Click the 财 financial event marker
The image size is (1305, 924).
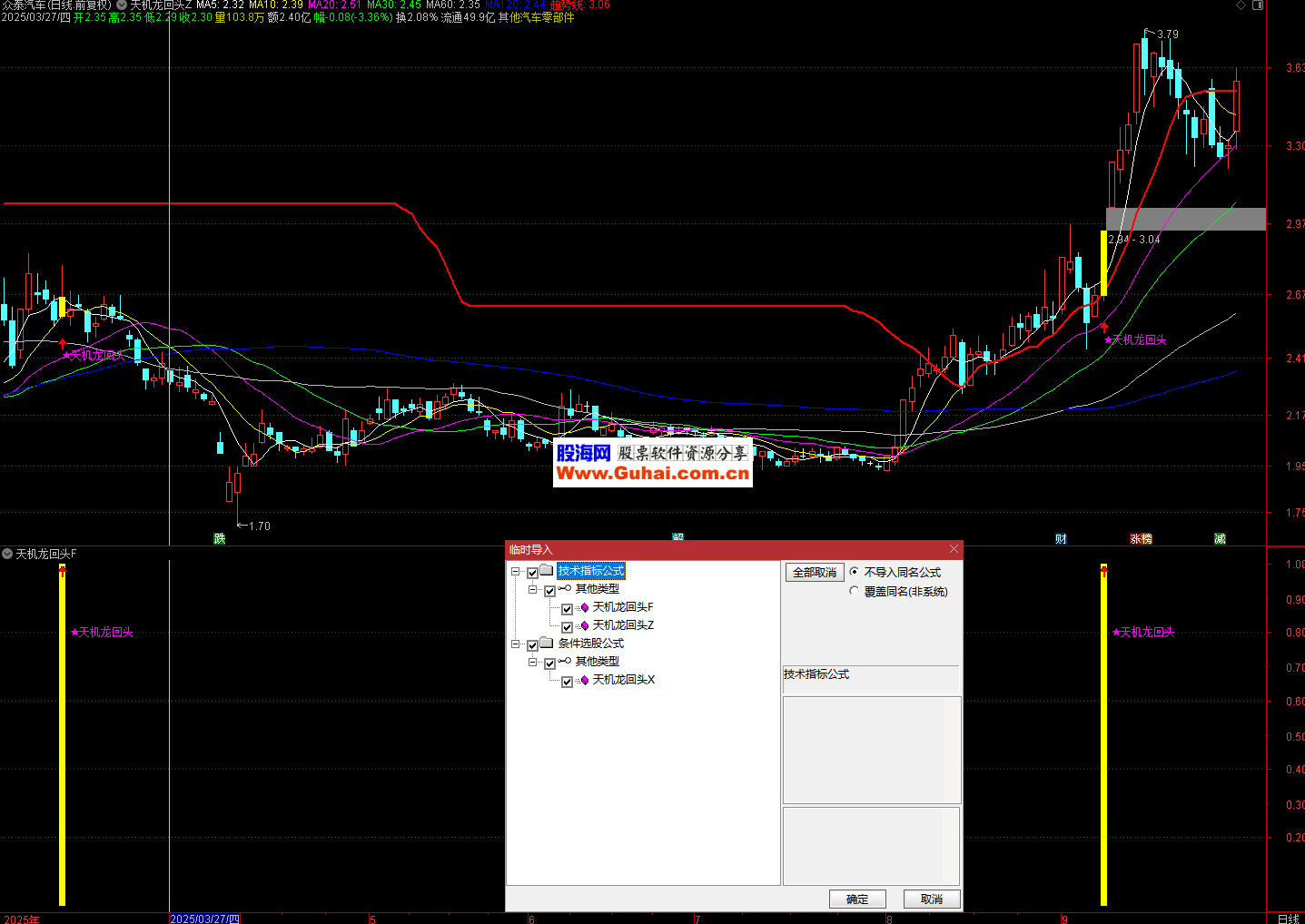click(x=1061, y=539)
